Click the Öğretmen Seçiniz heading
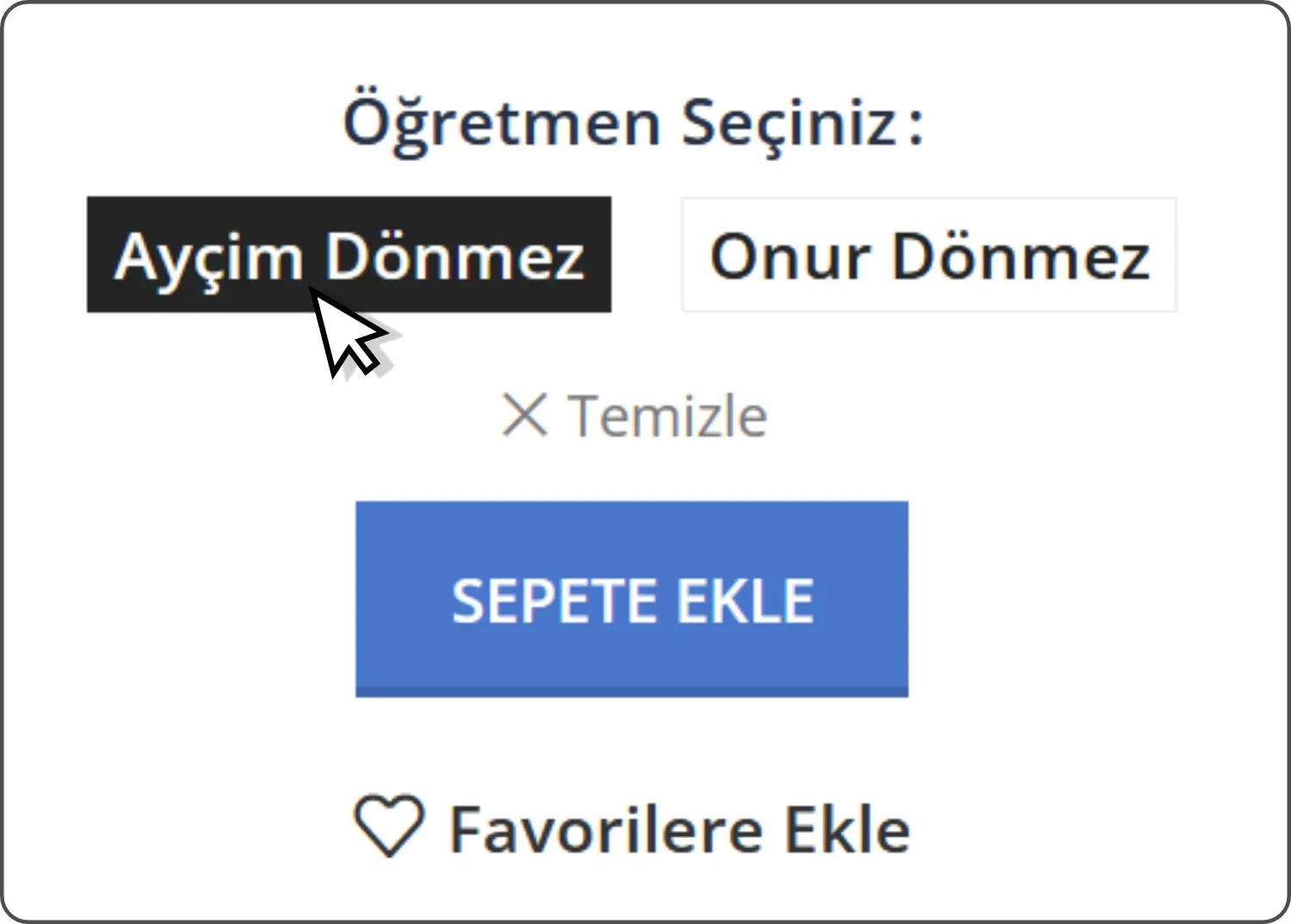The image size is (1291, 924). [633, 122]
